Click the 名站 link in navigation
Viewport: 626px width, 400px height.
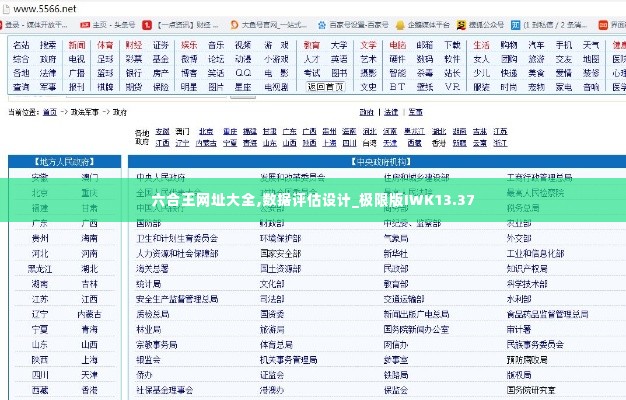pos(21,45)
